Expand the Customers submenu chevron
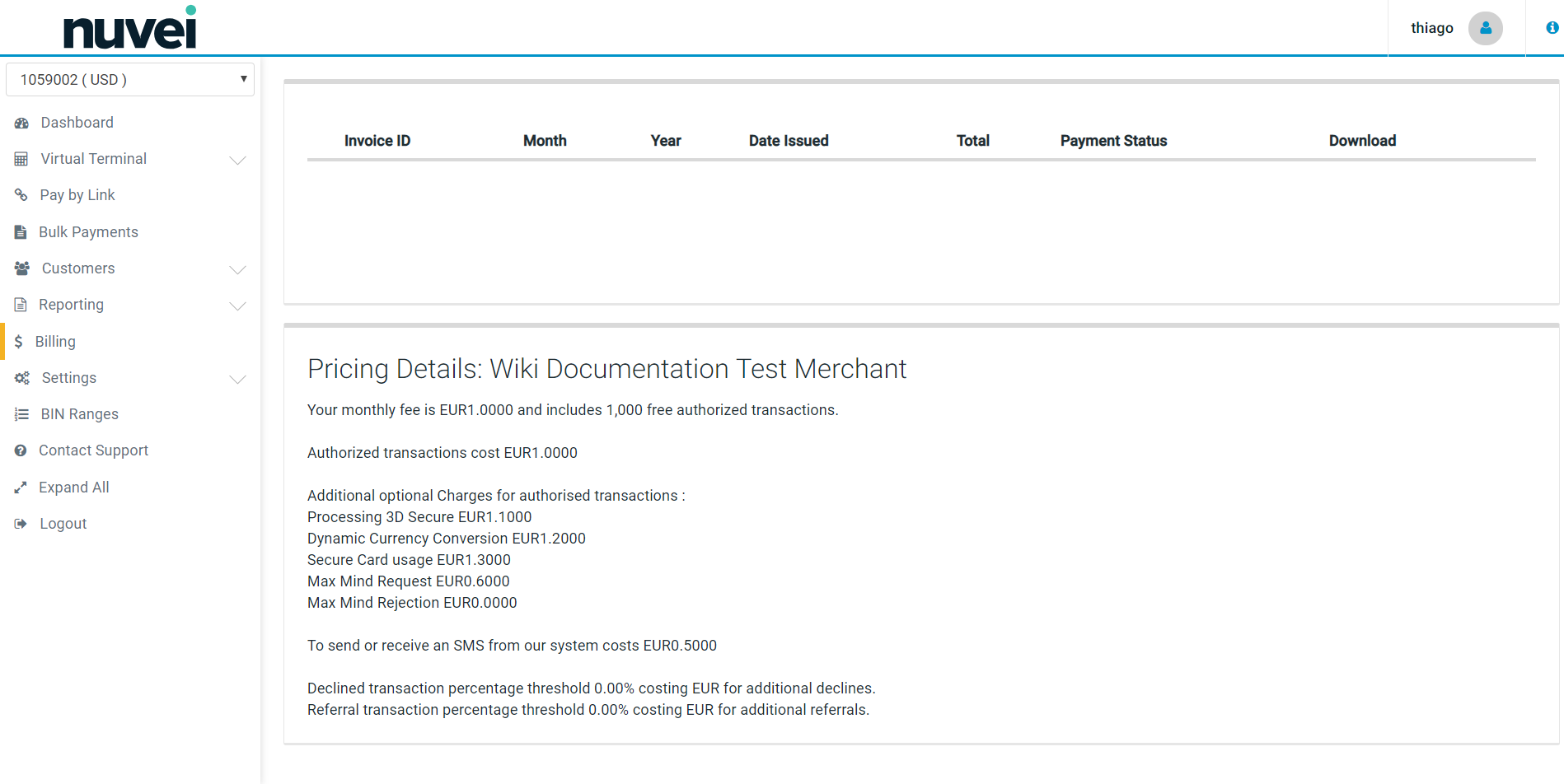 tap(237, 269)
